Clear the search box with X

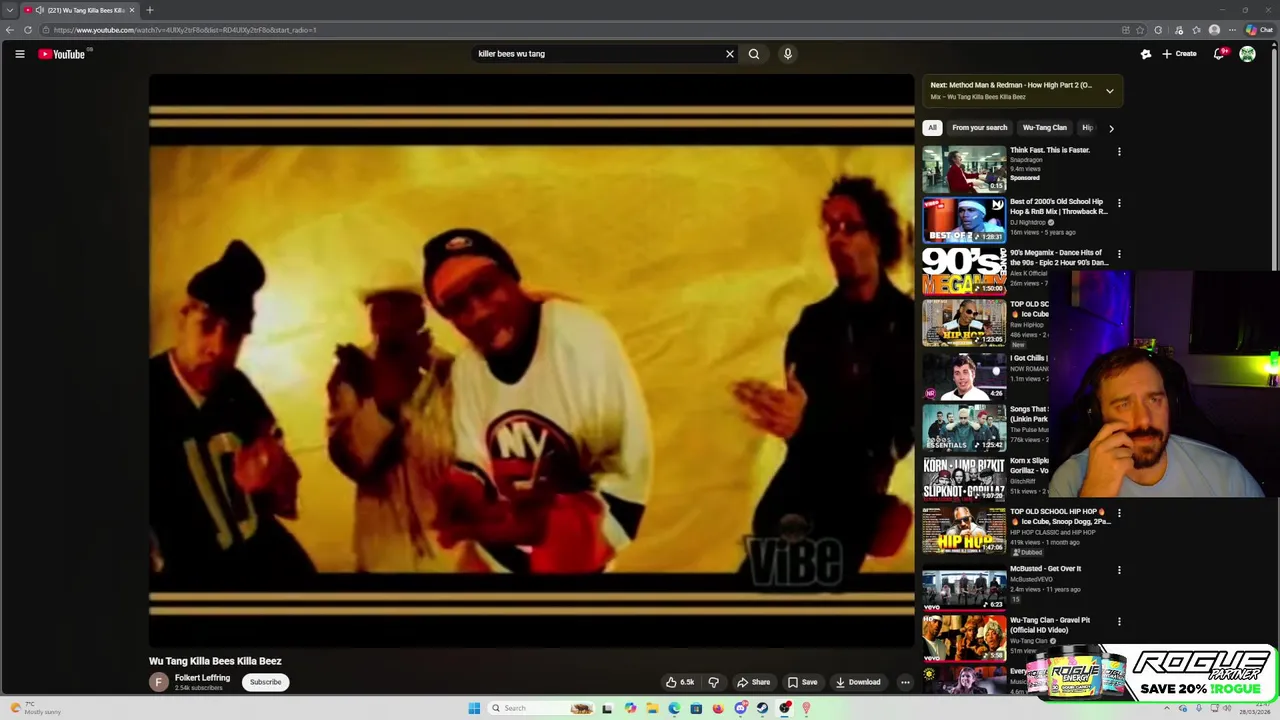coord(730,54)
